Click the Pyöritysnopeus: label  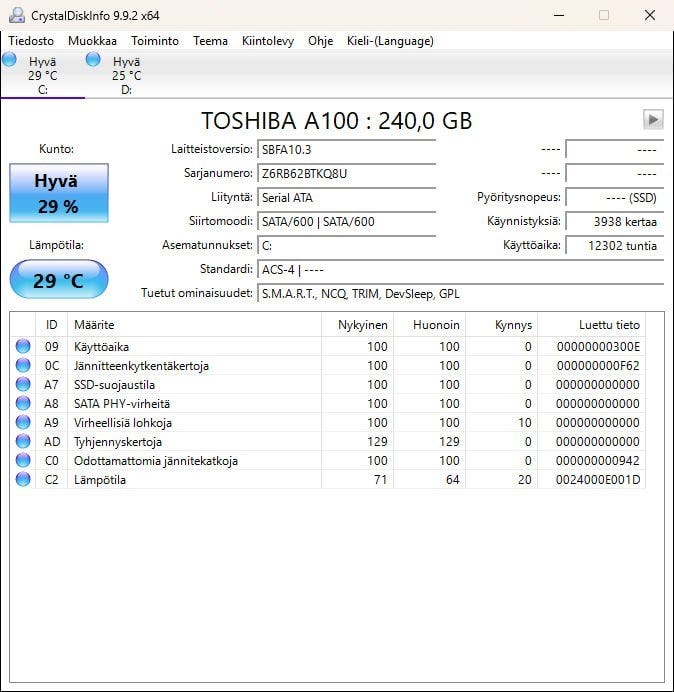coord(519,197)
